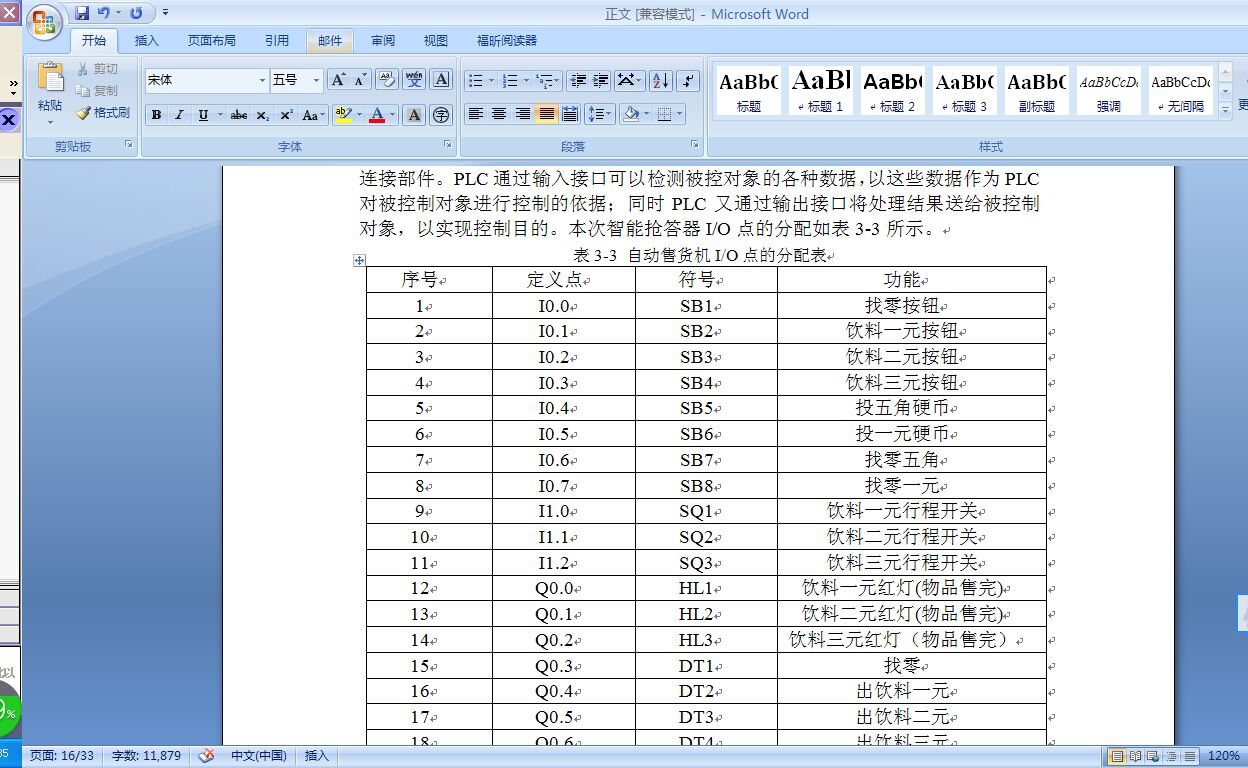Screen dimensions: 1248x768
Task: Apply the 标题 2 style
Action: (893, 91)
